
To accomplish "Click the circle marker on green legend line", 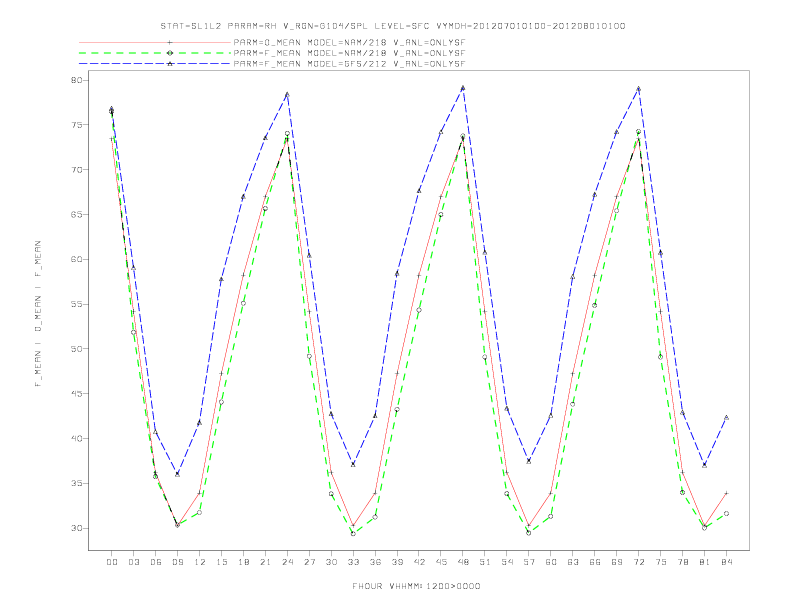I will (x=170, y=53).
